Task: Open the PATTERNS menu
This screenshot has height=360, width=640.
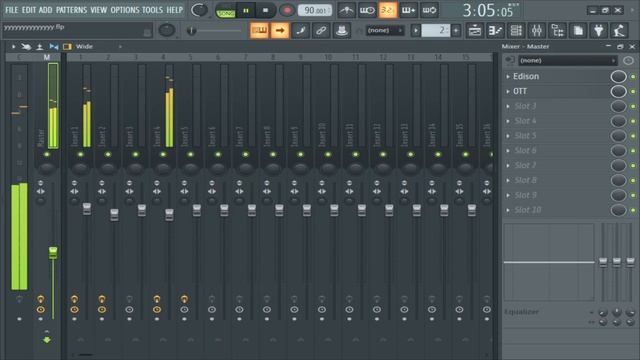Action: (x=71, y=10)
